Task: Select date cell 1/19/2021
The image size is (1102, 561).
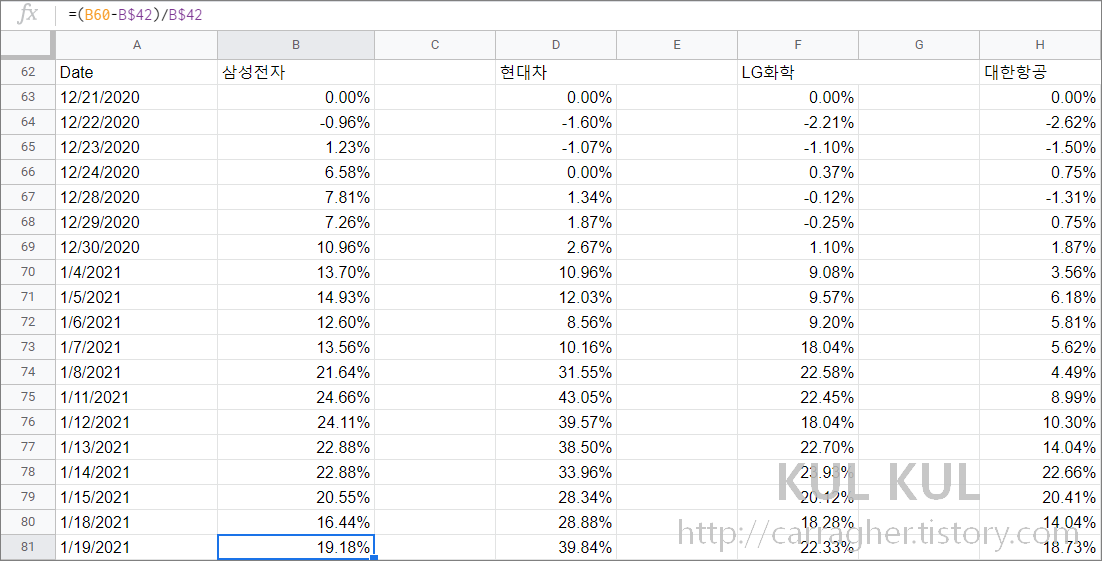Action: click(x=136, y=547)
